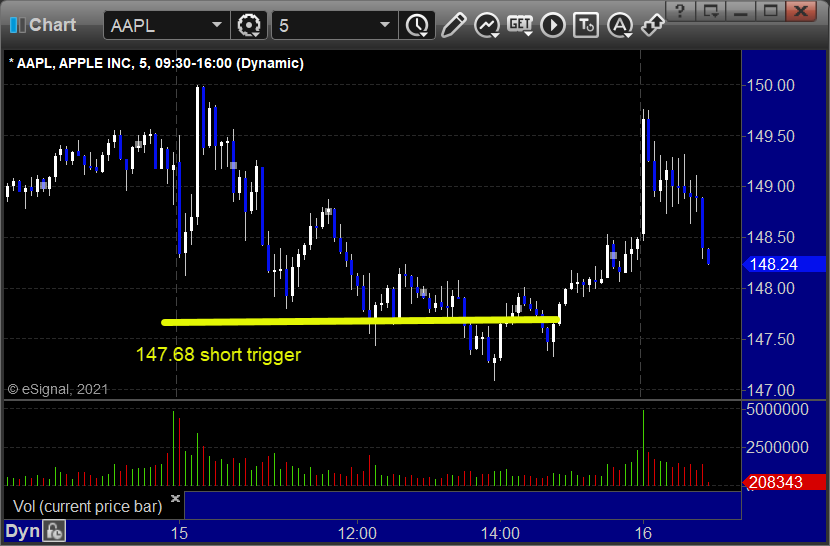Screen dimensions: 830x546
Task: Click the 150.00 price axis label
Action: pos(770,85)
